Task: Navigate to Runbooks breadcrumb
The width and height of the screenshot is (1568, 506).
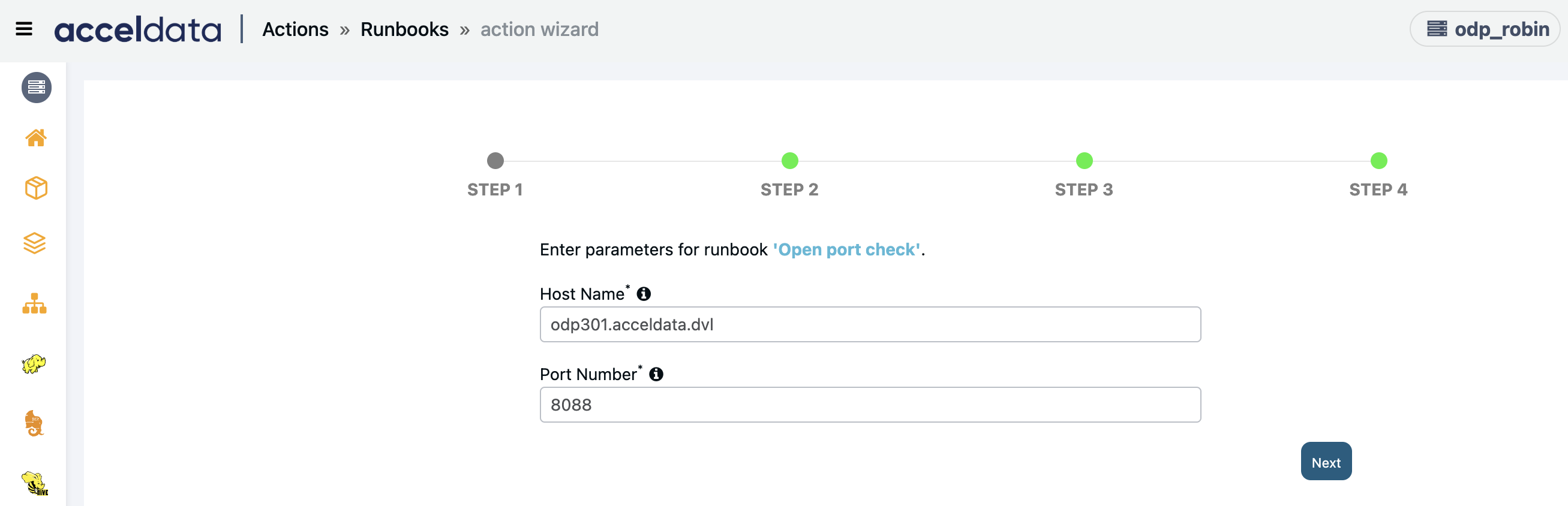Action: tap(404, 29)
